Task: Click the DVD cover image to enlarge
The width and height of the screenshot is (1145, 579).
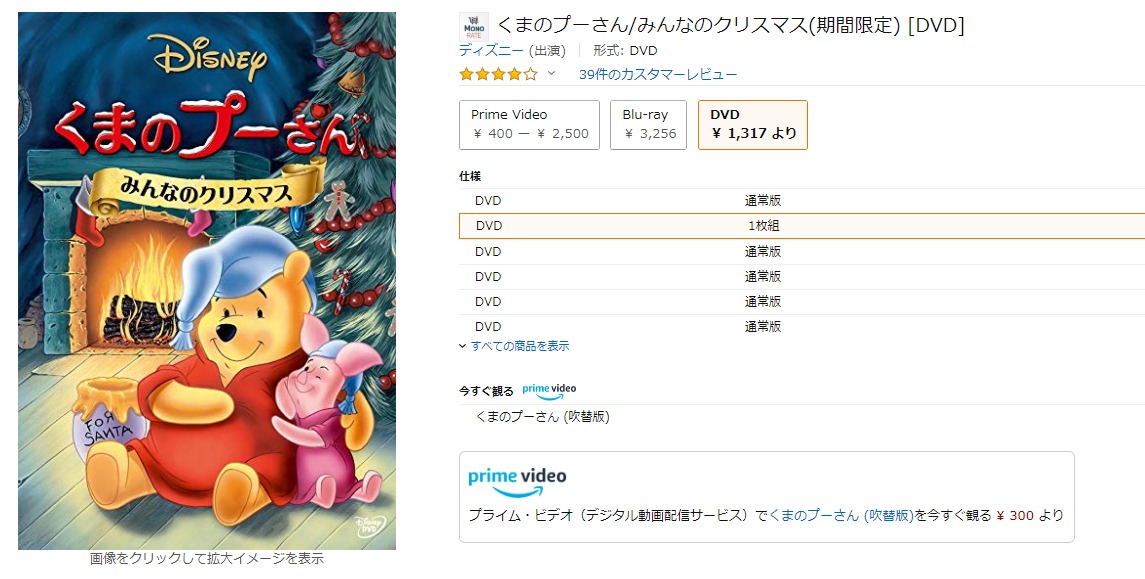Action: tap(207, 281)
